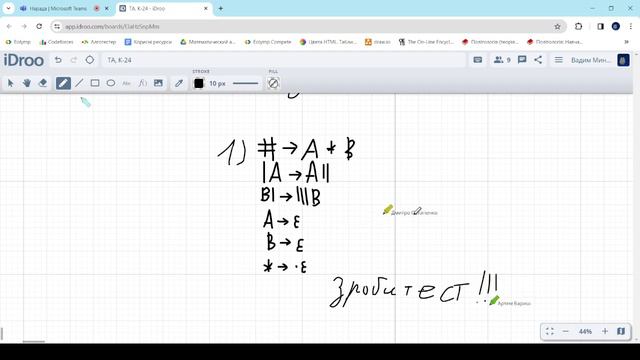Select the ellipse shape tool
The height and width of the screenshot is (360, 640).
pos(111,83)
